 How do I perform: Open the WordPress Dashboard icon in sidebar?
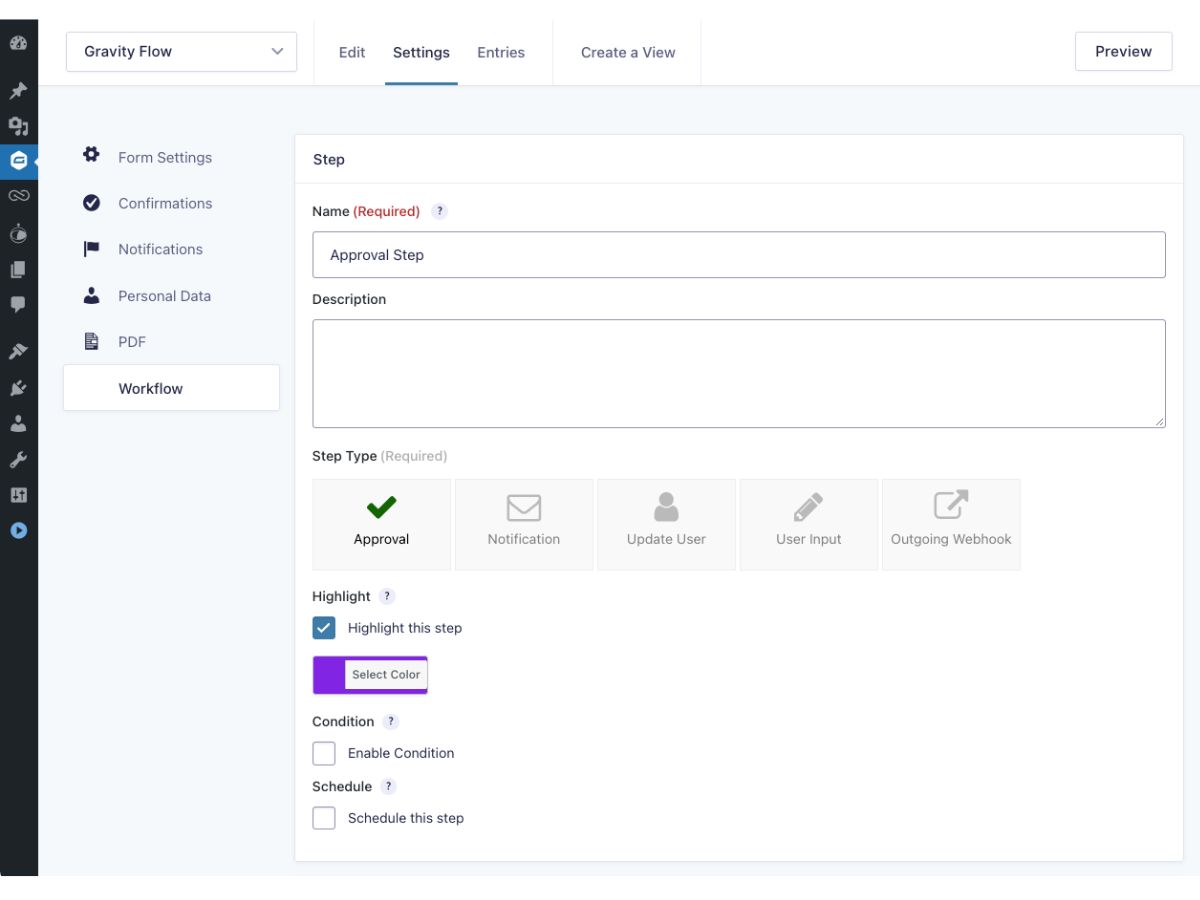point(18,43)
